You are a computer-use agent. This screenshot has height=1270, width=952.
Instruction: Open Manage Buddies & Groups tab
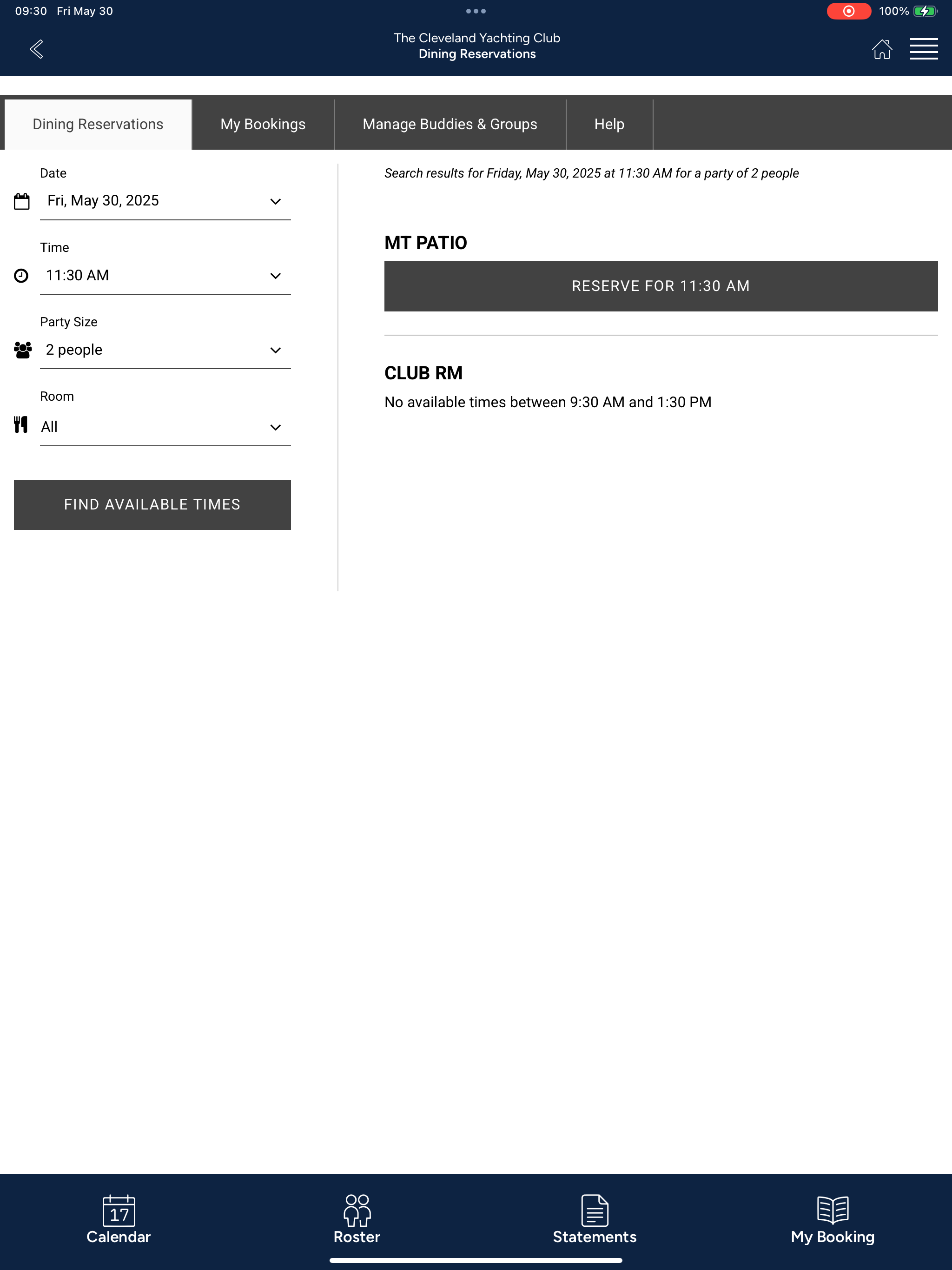[x=450, y=124]
